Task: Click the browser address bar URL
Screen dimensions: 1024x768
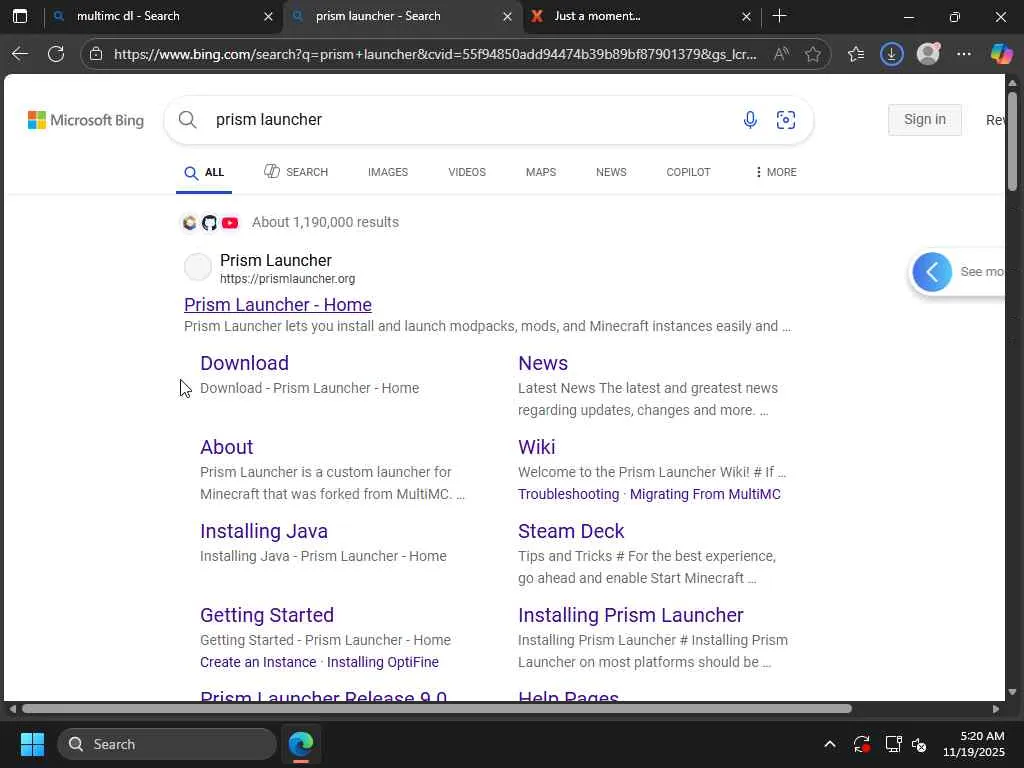Action: 435,54
